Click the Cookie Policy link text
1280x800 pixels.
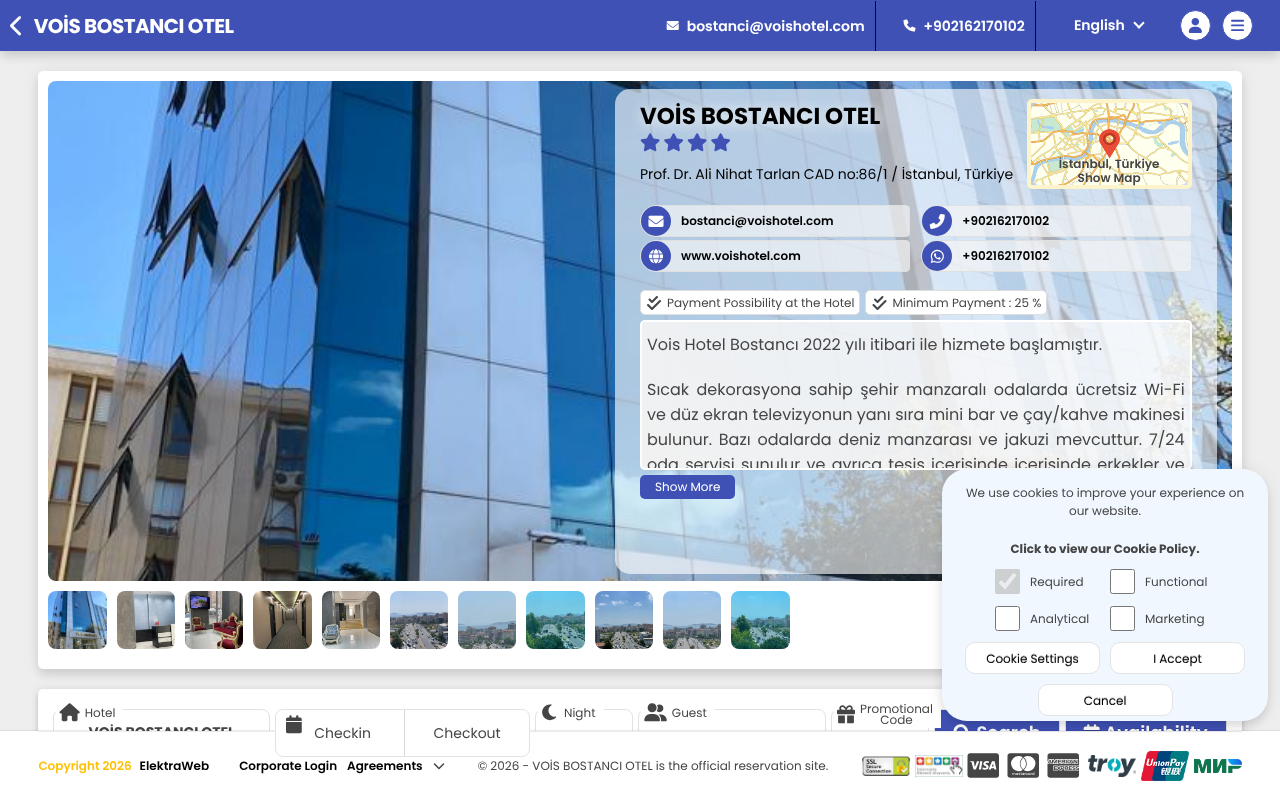click(1105, 549)
